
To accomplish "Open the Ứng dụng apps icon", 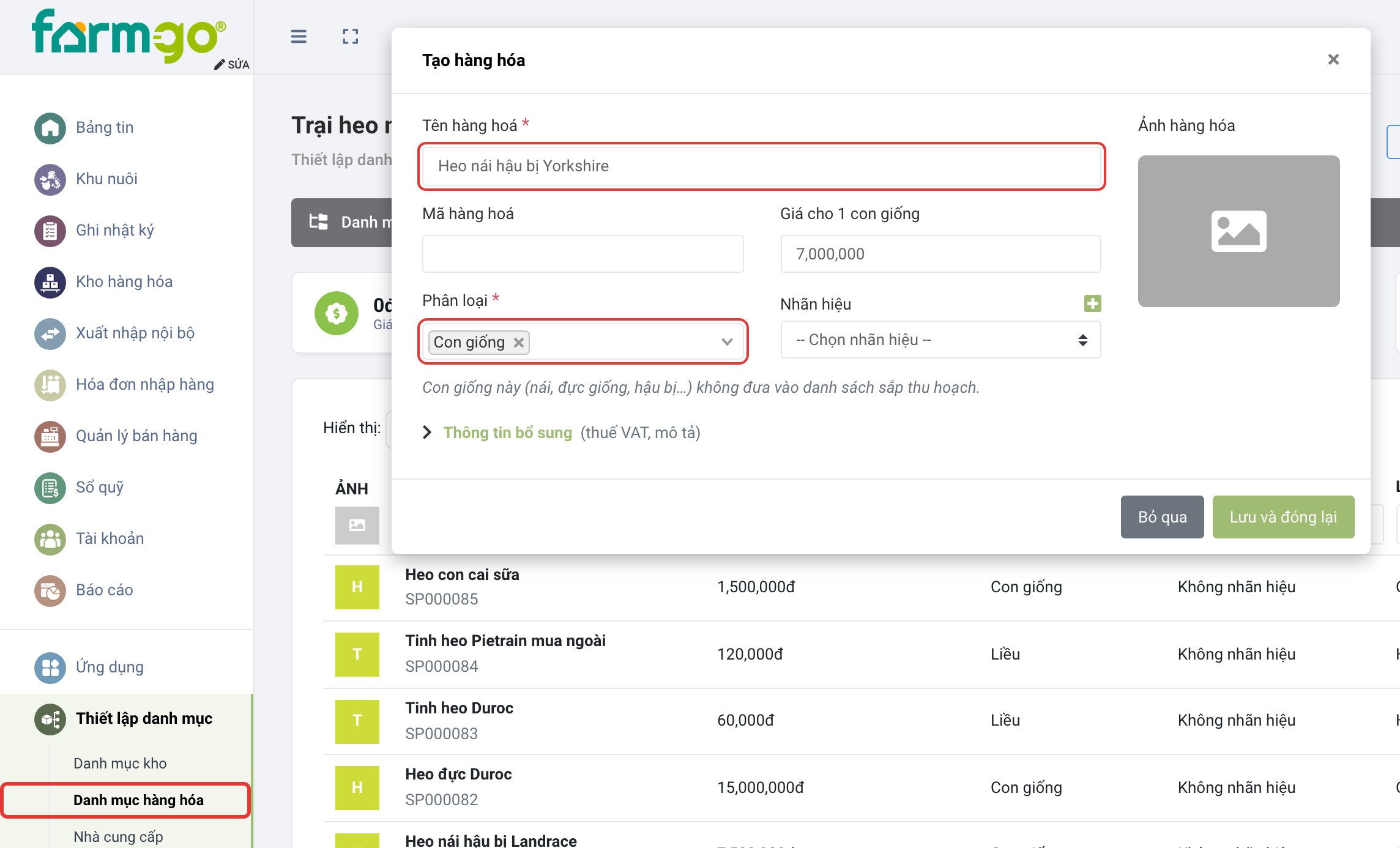I will 50,668.
